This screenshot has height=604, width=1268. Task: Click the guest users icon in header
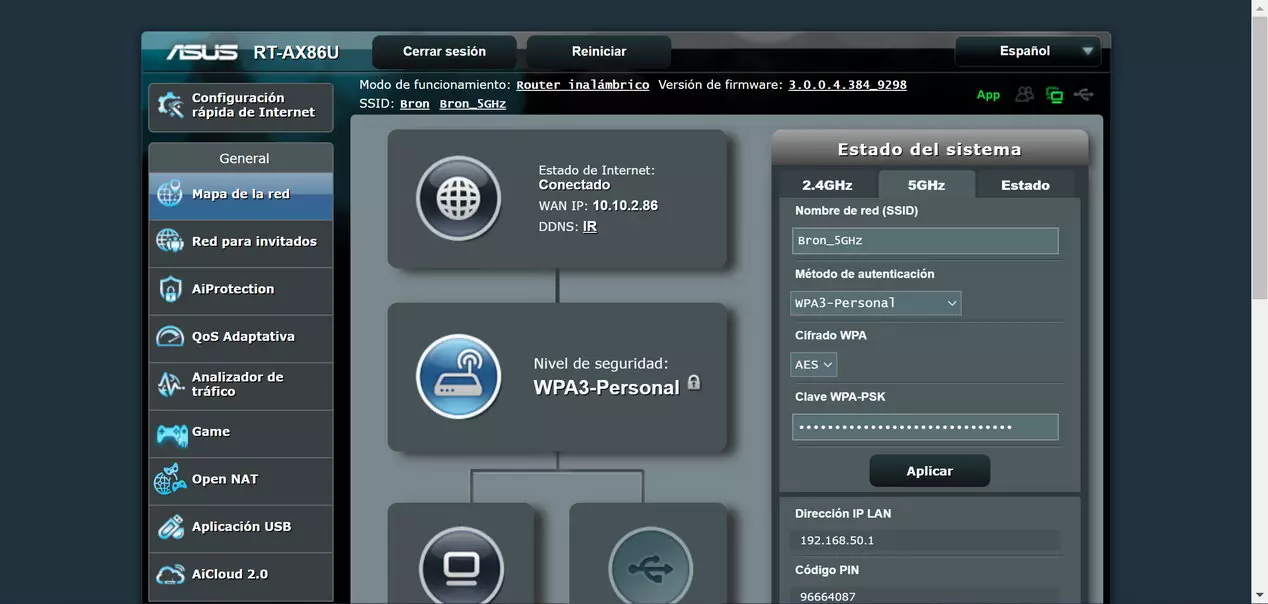coord(1024,94)
